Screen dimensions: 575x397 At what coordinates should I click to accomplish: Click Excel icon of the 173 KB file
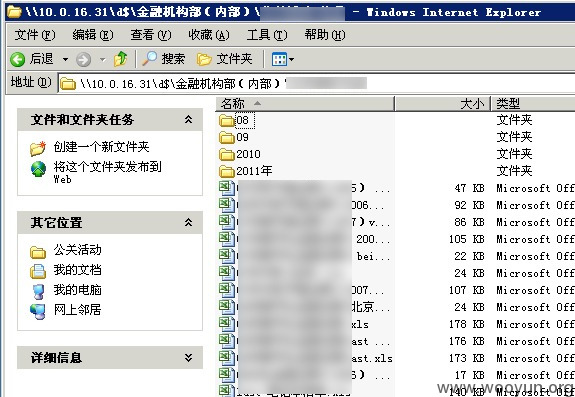[x=227, y=358]
